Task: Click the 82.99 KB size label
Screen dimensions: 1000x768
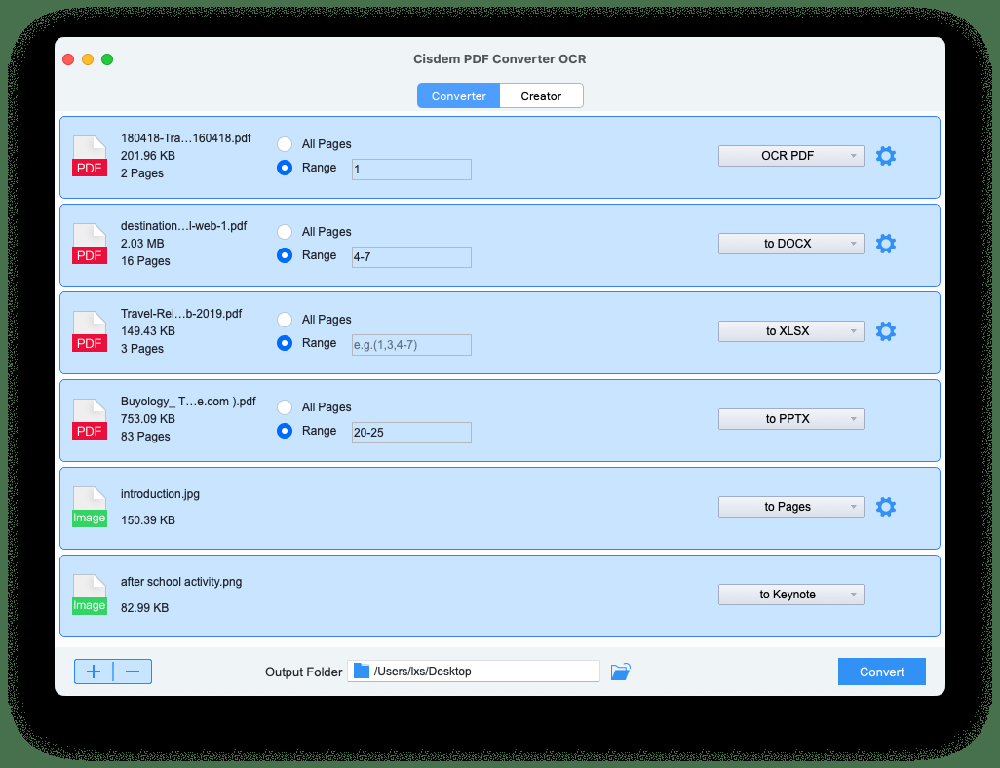Action: 145,608
